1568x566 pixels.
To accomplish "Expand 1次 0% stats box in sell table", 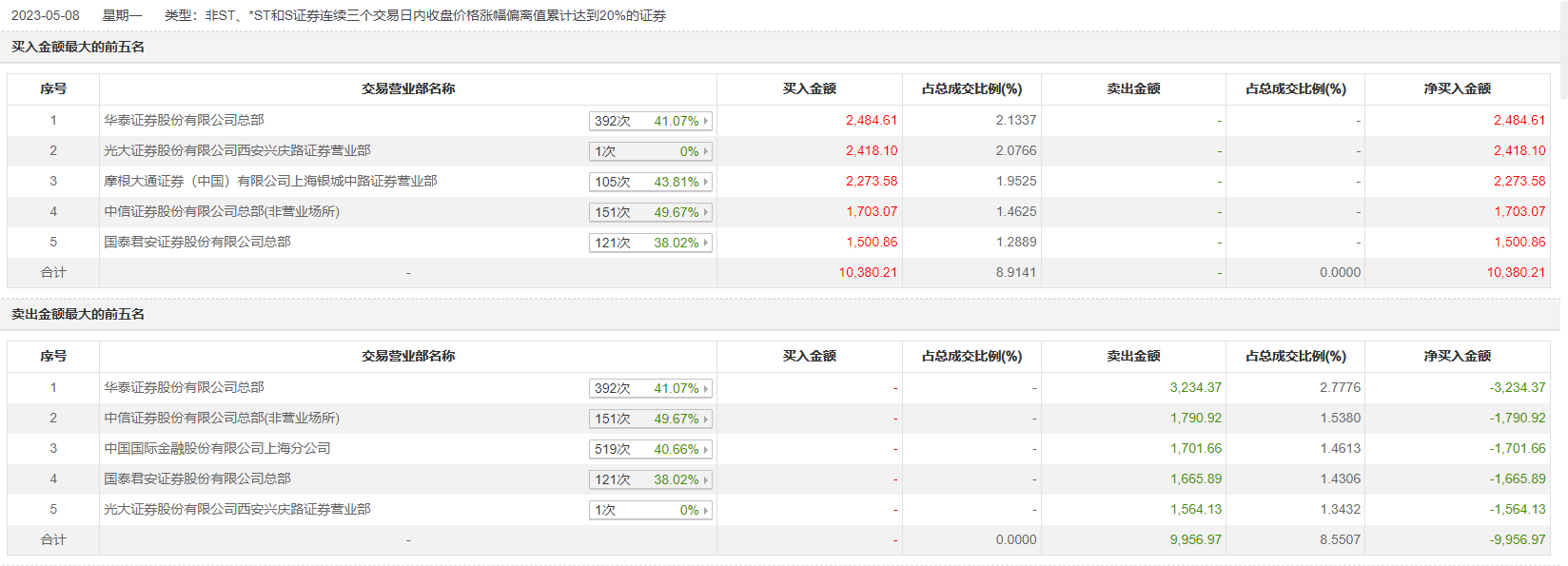I will pyautogui.click(x=651, y=510).
